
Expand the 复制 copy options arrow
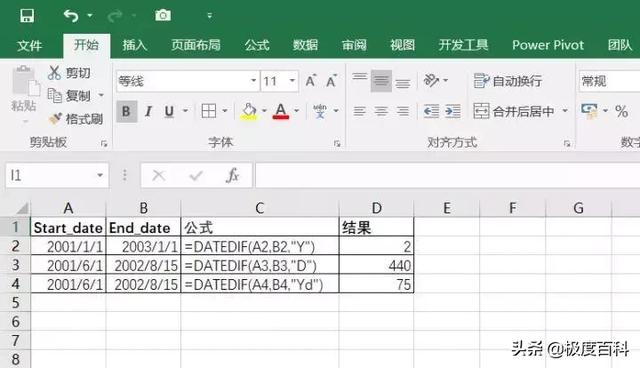point(101,95)
